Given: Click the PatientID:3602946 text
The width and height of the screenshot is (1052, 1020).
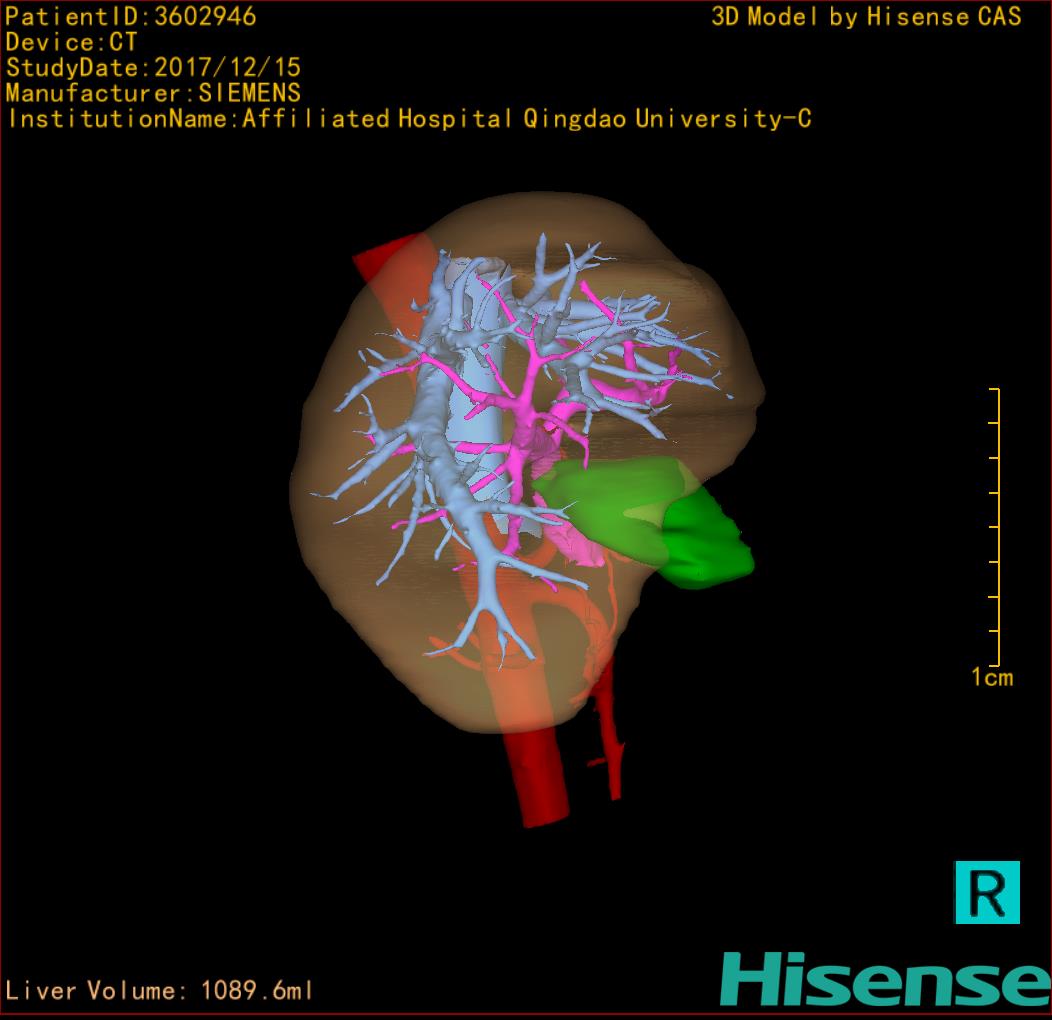Looking at the screenshot, I should tap(131, 17).
